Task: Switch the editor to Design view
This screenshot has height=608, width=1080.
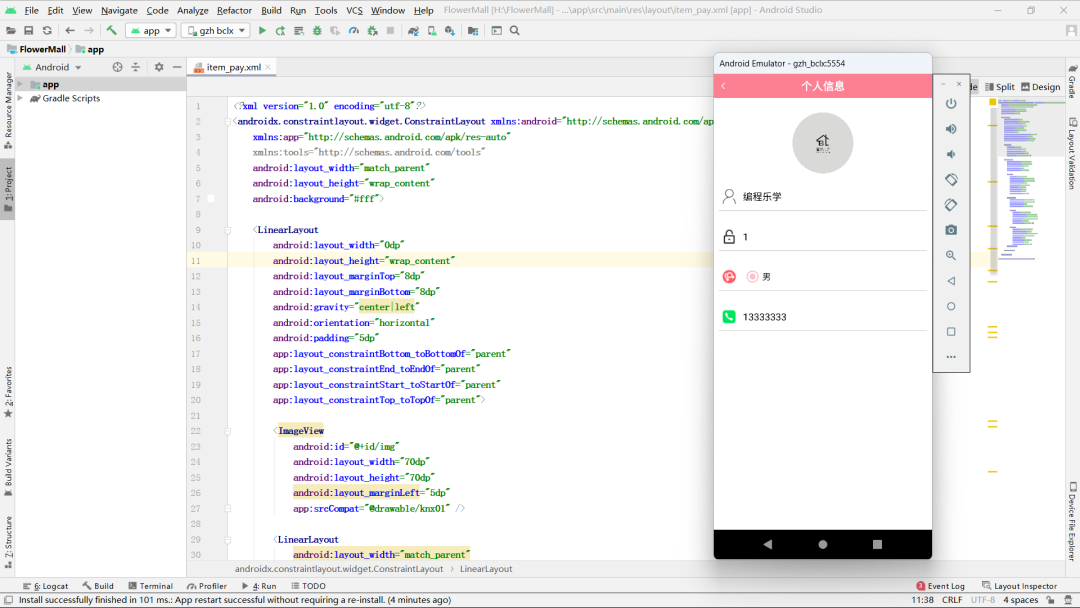Action: pos(1040,87)
